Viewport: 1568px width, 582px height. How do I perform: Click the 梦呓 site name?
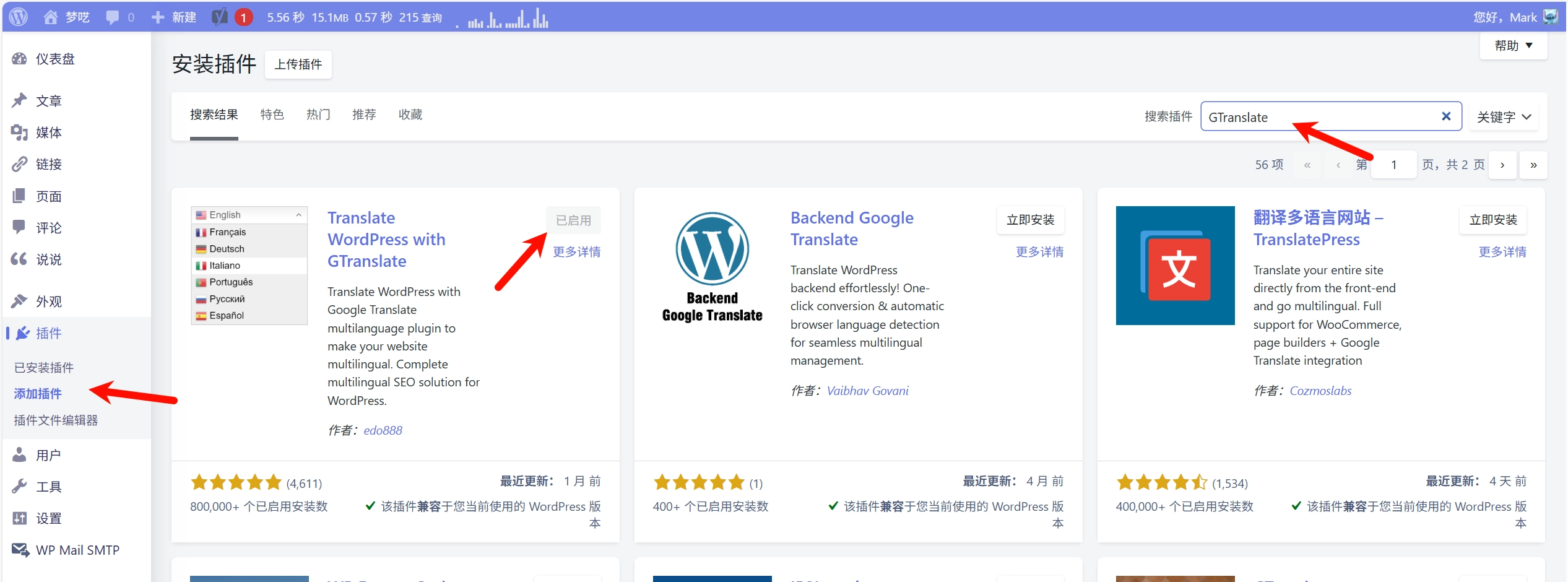77,17
